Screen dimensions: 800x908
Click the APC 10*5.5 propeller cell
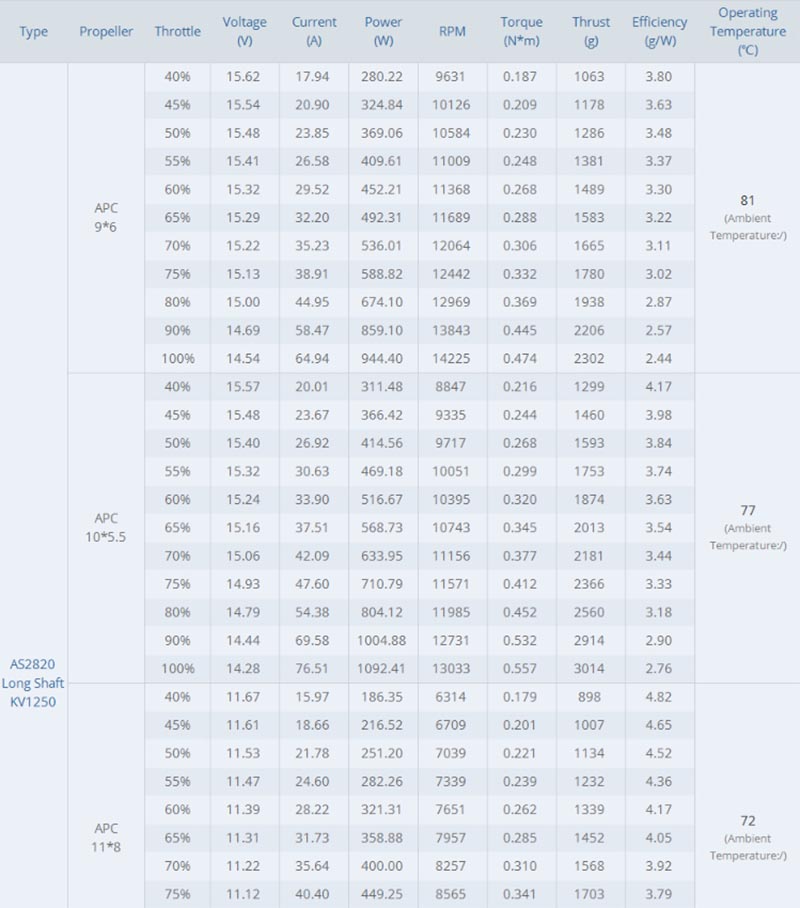pos(106,527)
